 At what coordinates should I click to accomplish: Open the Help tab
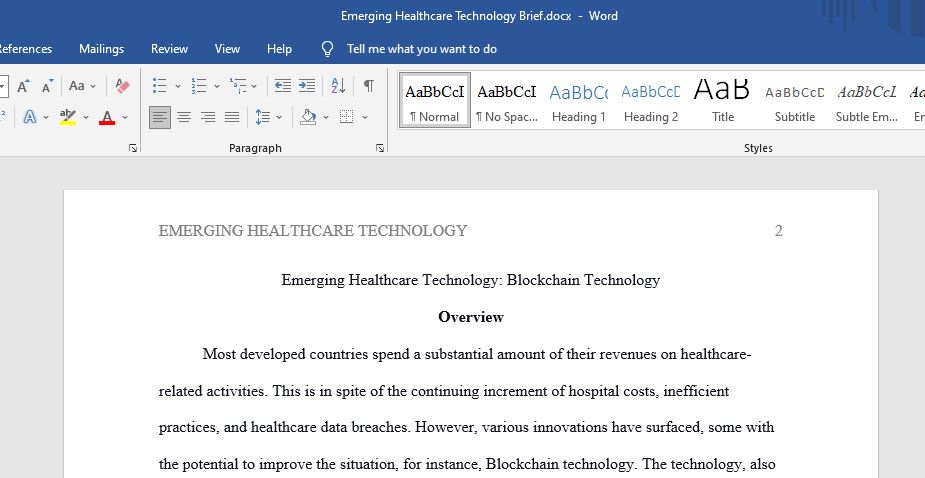(279, 49)
